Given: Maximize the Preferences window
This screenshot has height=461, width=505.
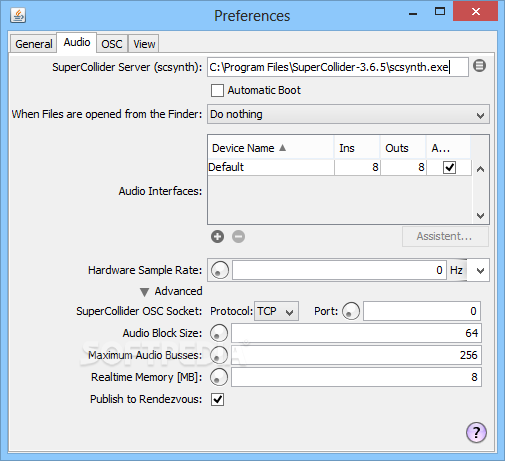Looking at the screenshot, I should (x=440, y=12).
